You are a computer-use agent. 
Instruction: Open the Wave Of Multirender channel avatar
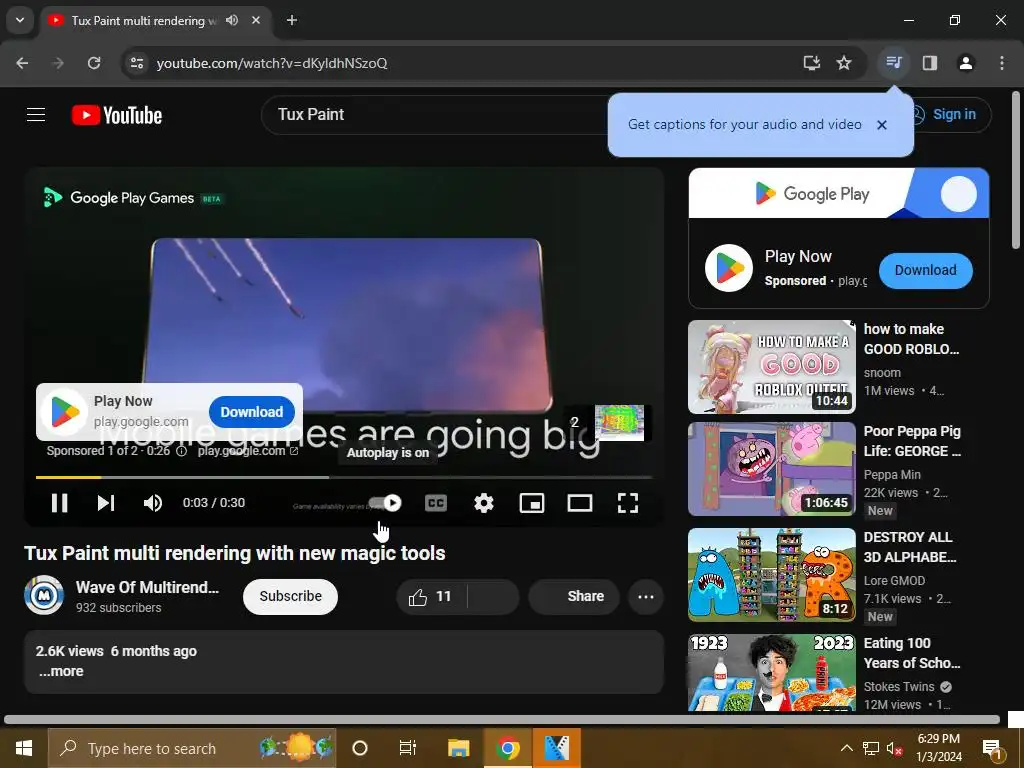tap(44, 595)
